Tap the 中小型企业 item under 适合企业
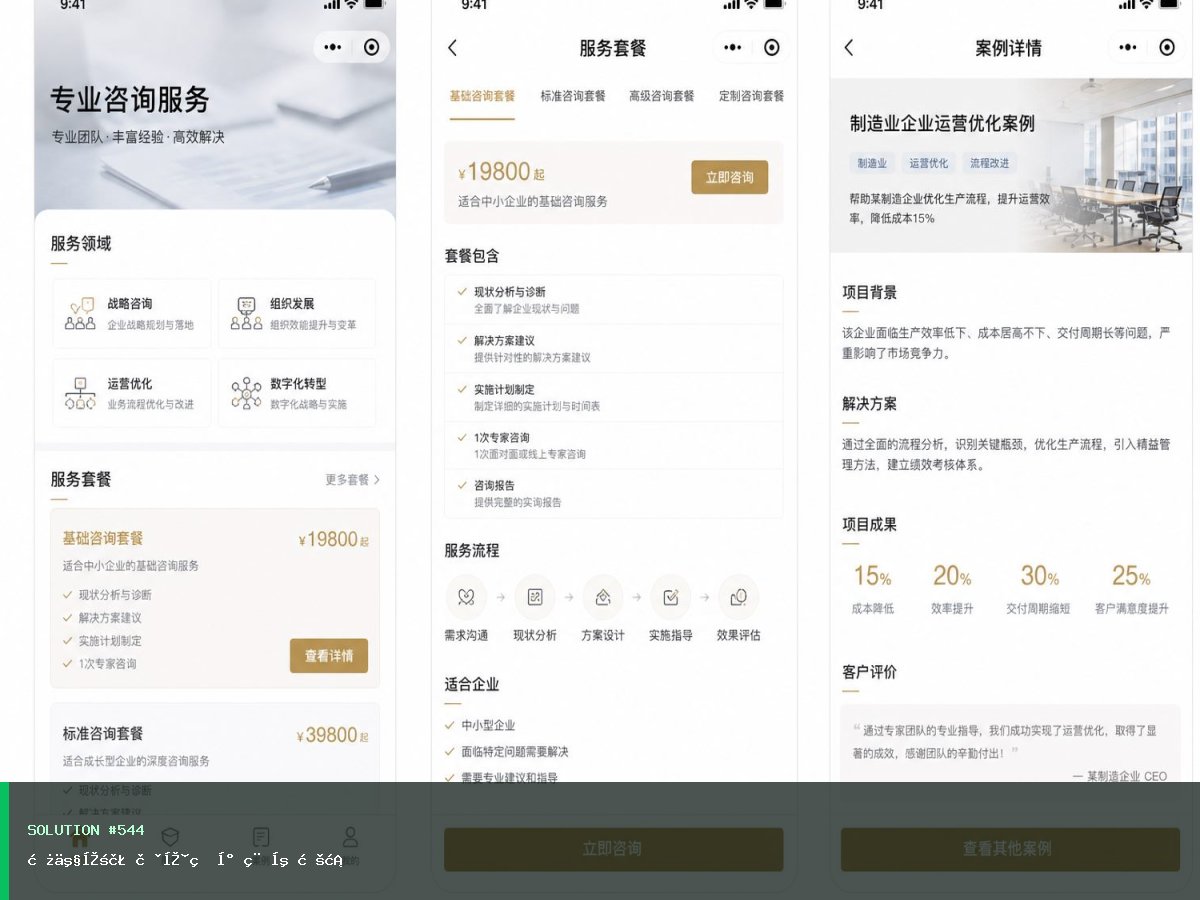This screenshot has height=900, width=1200. coord(480,725)
